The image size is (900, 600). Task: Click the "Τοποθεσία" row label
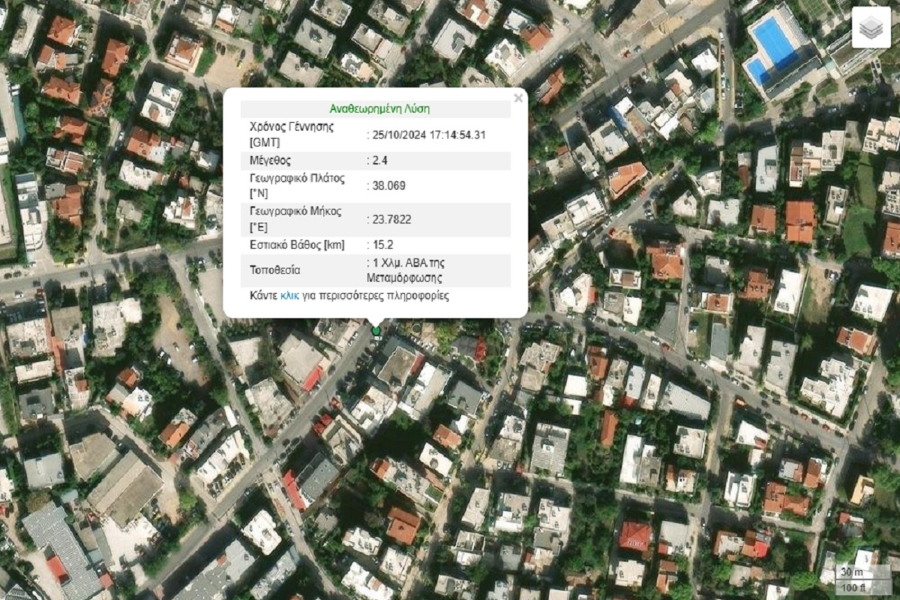pos(275,270)
